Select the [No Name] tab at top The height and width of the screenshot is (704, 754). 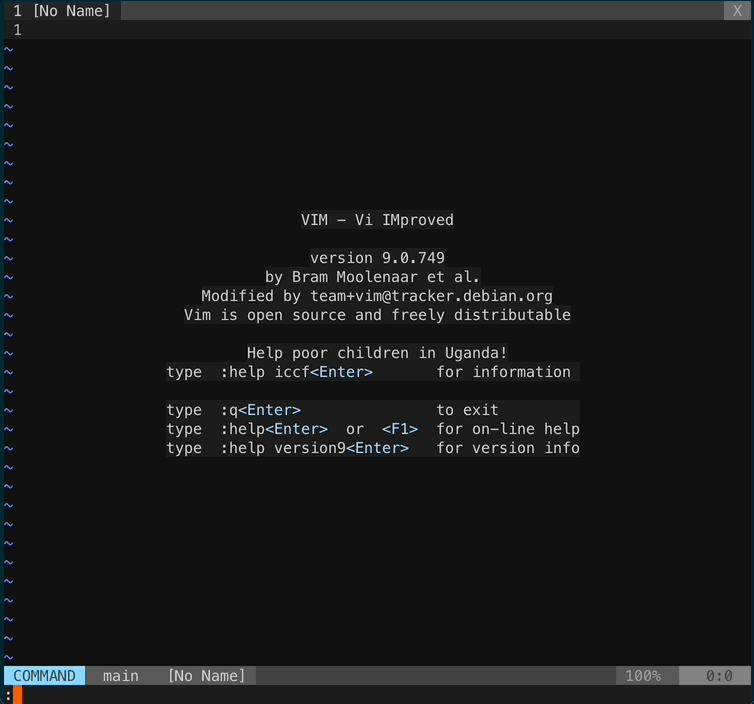coord(62,11)
